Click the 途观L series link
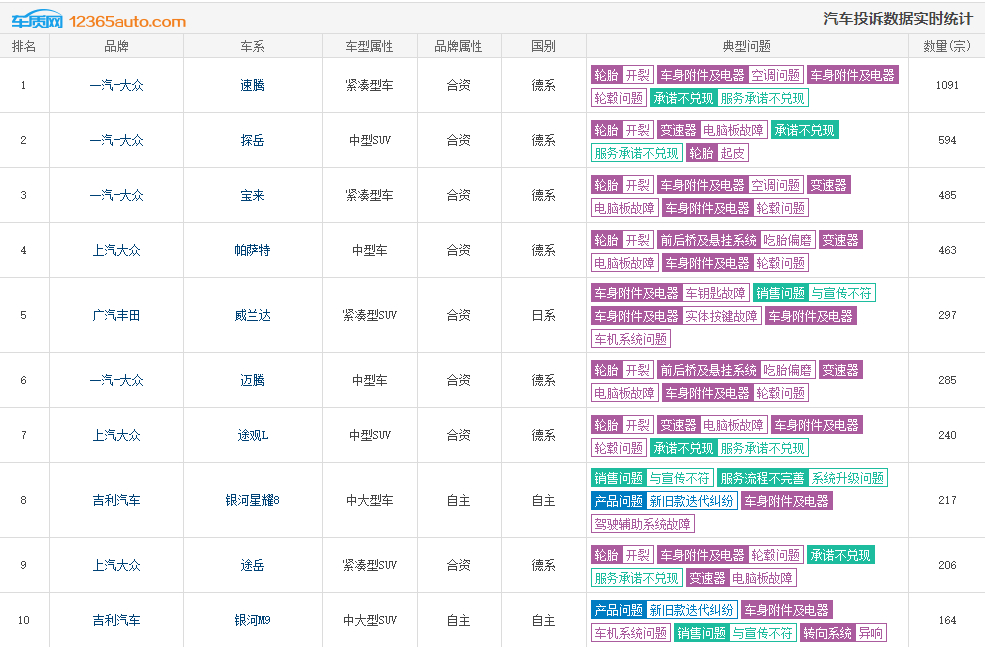 253,435
